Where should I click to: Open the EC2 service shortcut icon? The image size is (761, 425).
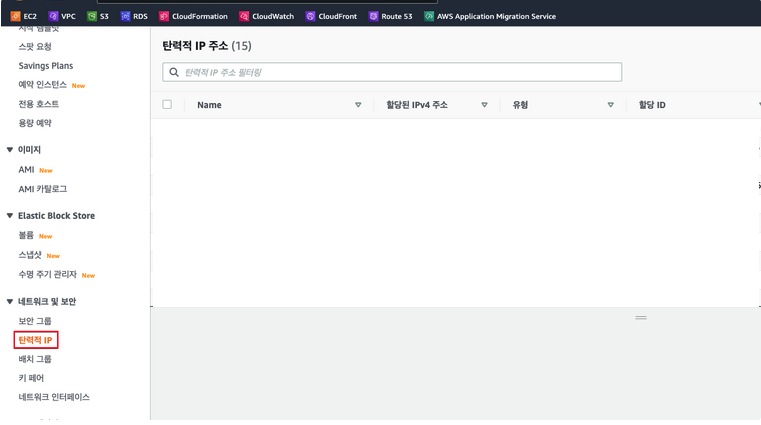(15, 16)
